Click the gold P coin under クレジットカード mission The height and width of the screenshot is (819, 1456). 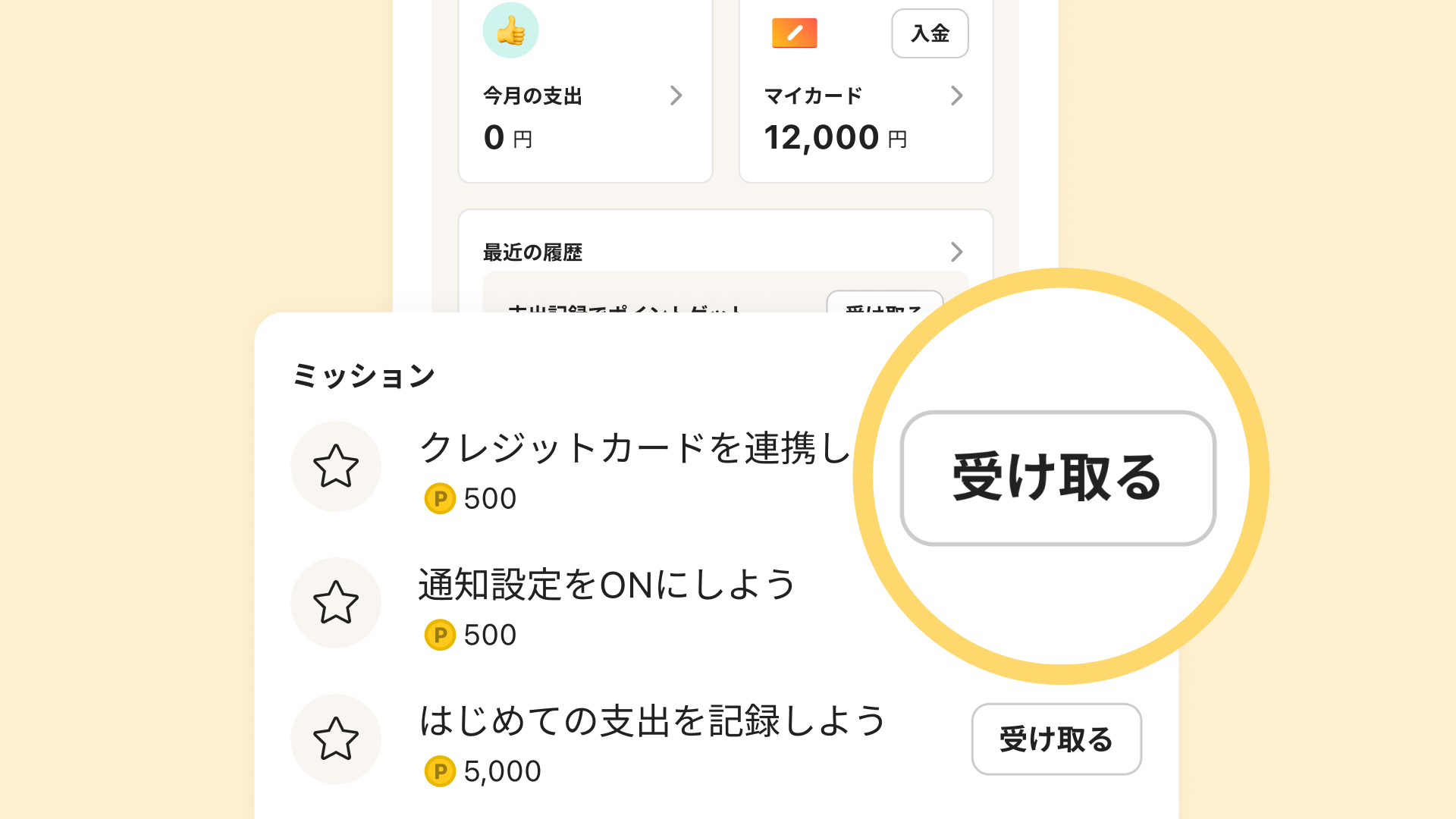(440, 499)
